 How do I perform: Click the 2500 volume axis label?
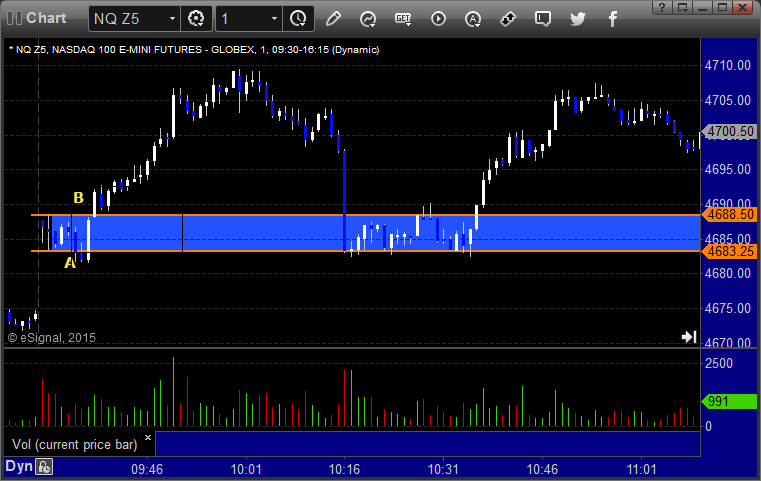tap(719, 363)
